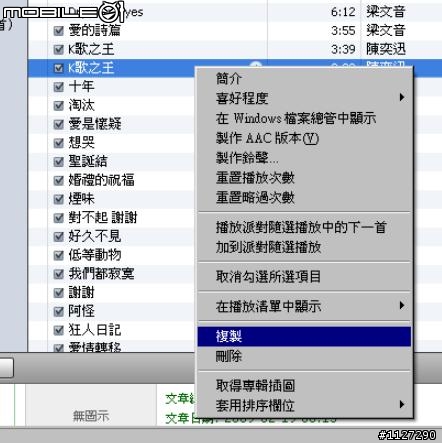Click the song title 十年
442x443 pixels.
pos(81,87)
